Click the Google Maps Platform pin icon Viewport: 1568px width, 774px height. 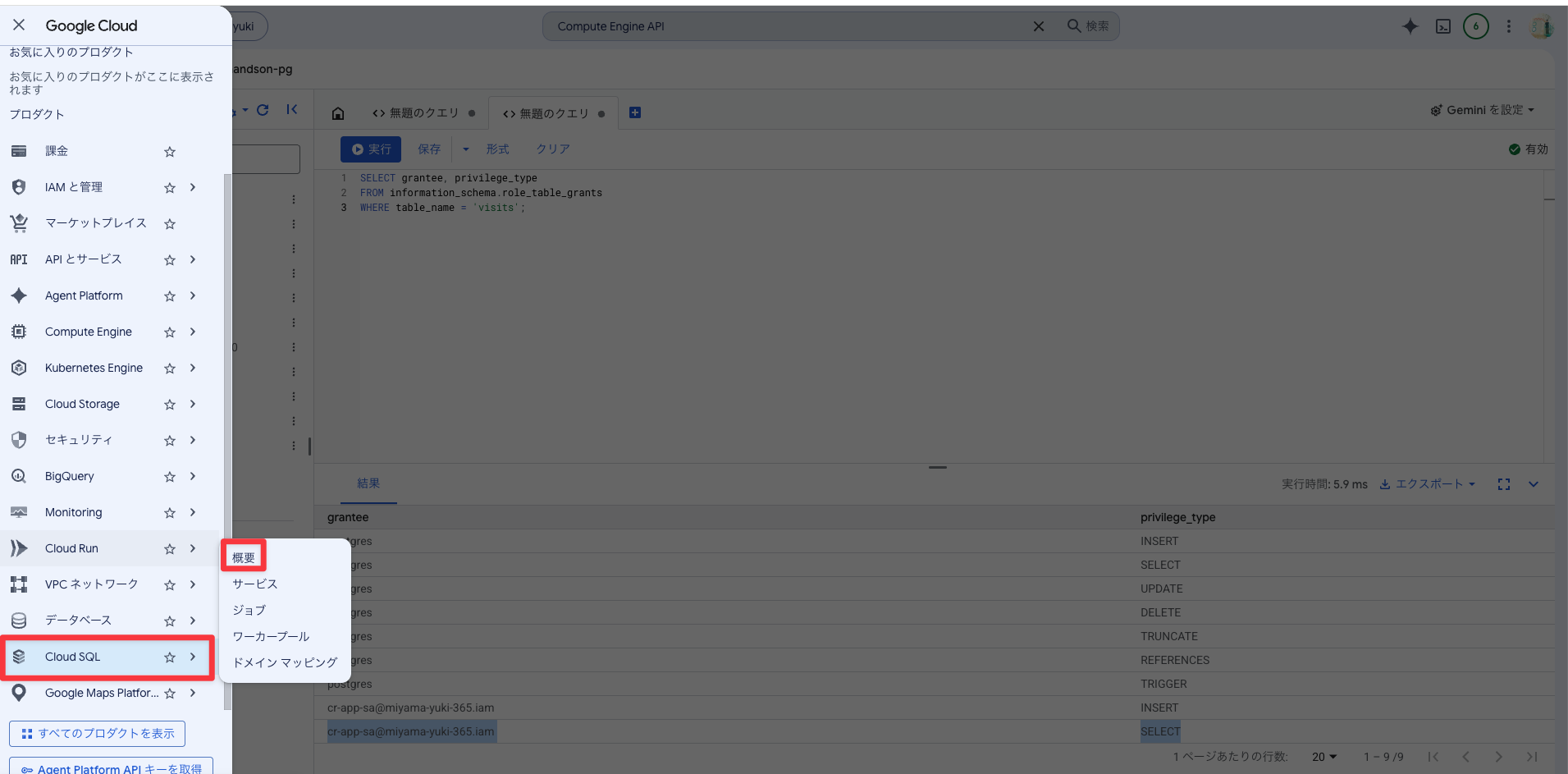19,693
